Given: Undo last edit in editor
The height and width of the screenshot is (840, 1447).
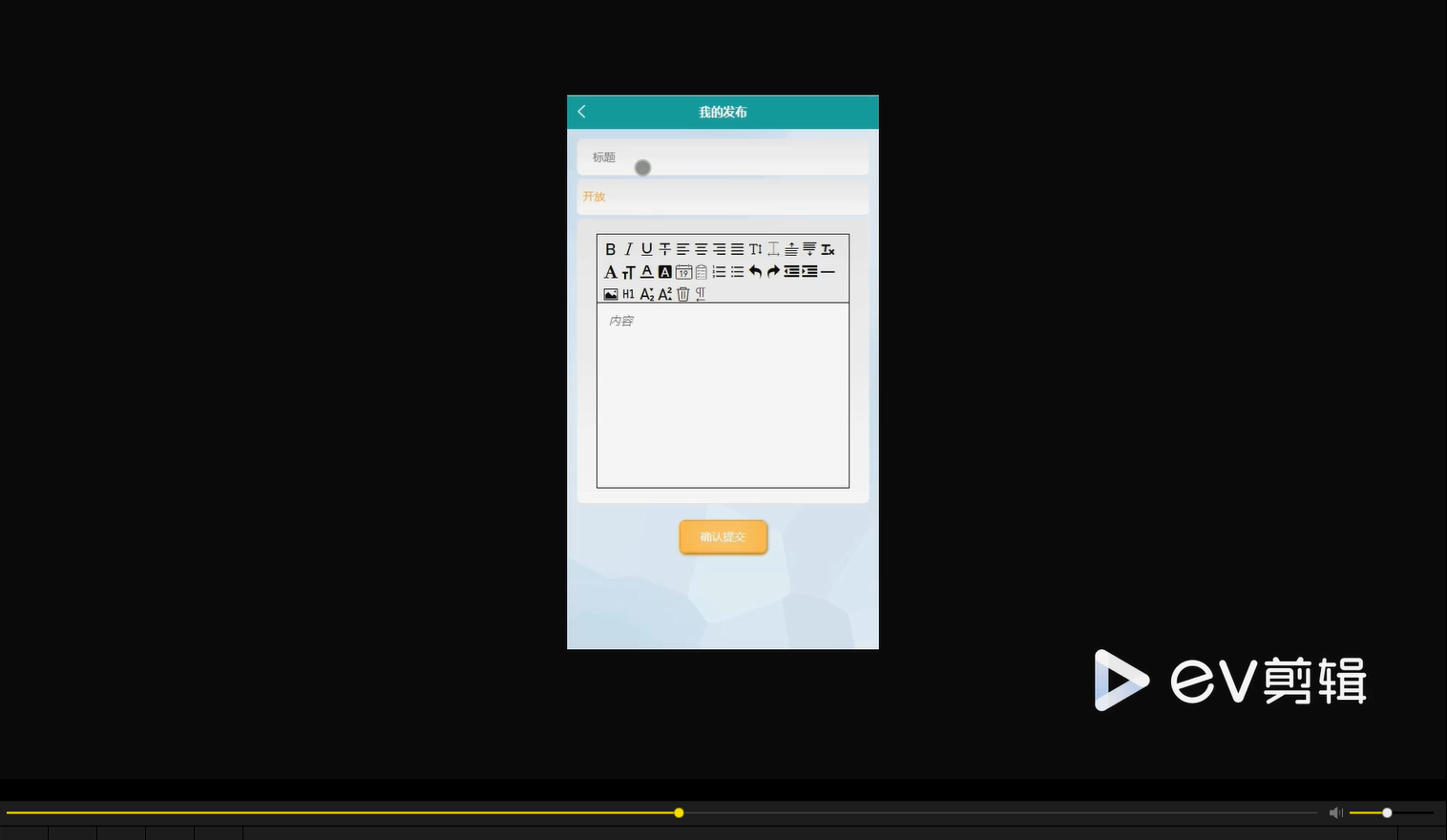Looking at the screenshot, I should [x=756, y=272].
